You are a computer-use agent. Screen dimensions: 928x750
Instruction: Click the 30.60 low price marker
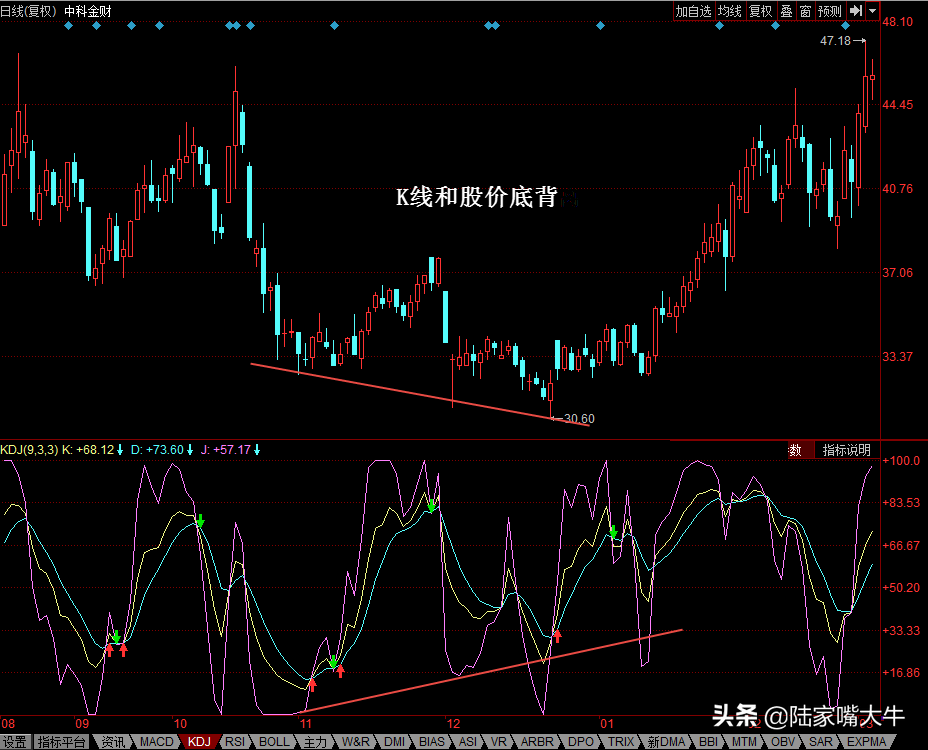pos(578,419)
